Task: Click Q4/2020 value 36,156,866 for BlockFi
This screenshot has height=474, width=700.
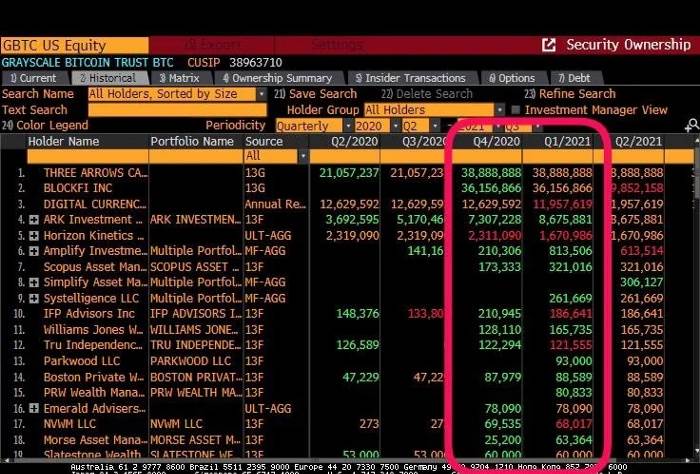Action: tap(491, 188)
